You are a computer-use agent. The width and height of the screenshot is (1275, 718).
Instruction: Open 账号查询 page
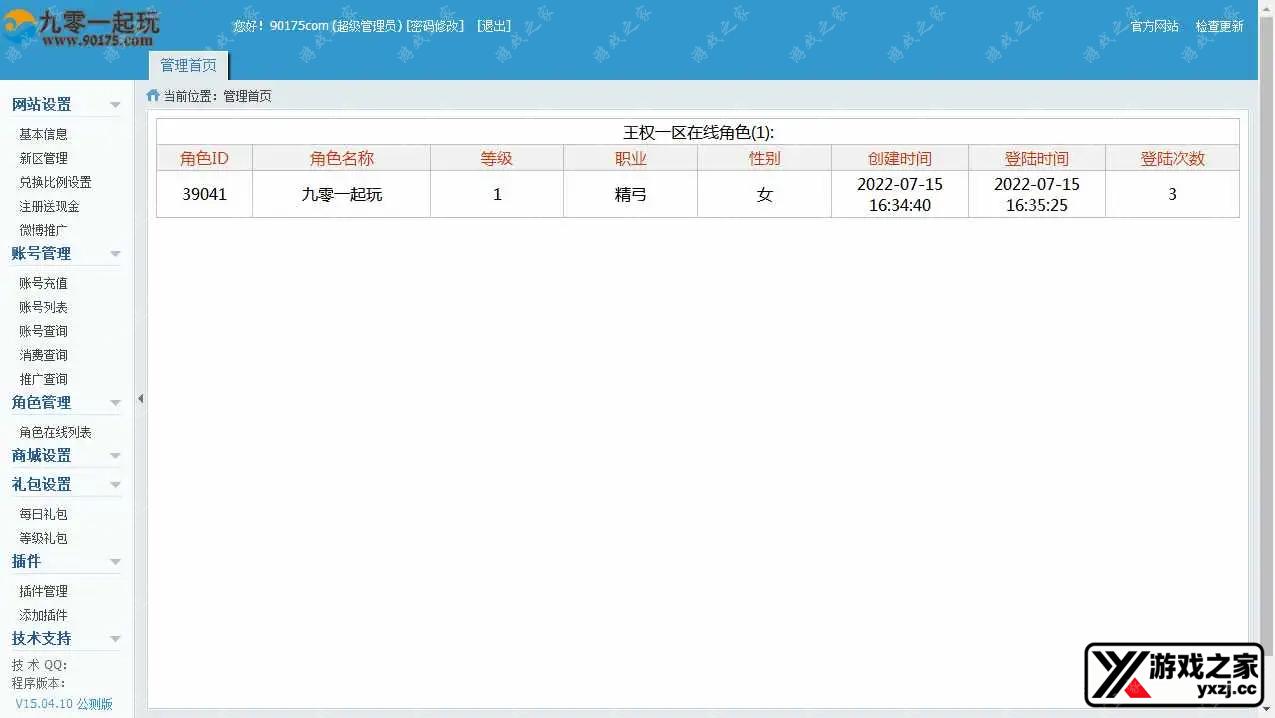(44, 331)
